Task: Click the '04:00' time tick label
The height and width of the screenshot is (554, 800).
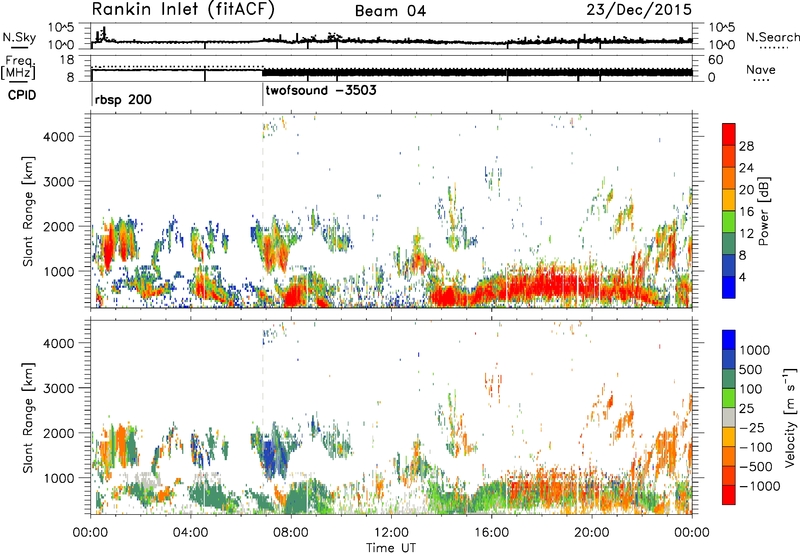Action: [191, 533]
